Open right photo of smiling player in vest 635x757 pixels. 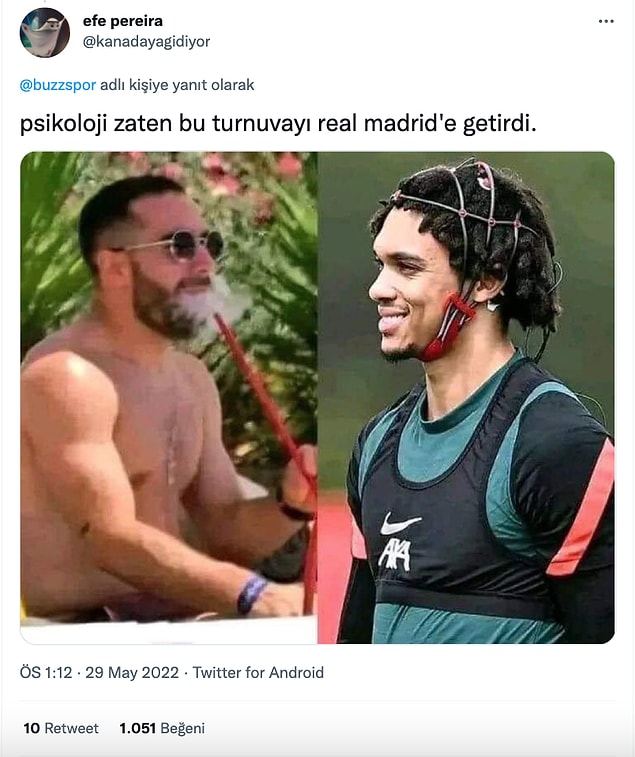(466, 398)
